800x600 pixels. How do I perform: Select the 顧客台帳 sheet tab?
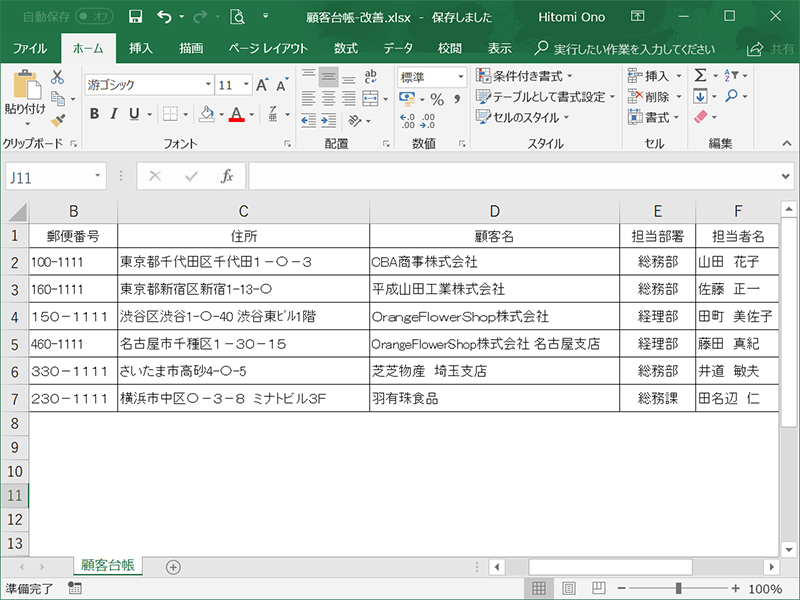(x=108, y=565)
